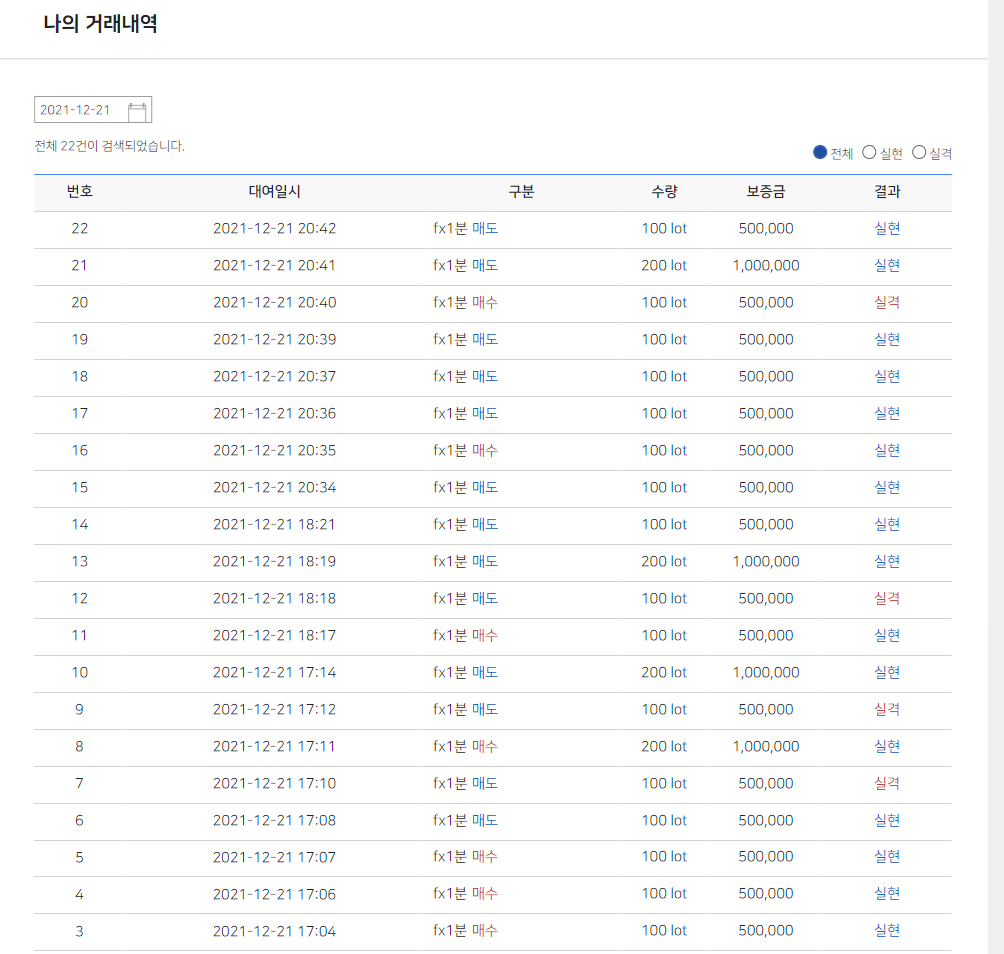Image resolution: width=1004 pixels, height=954 pixels.
Task: Click 매수 label in row 8
Action: [x=485, y=747]
